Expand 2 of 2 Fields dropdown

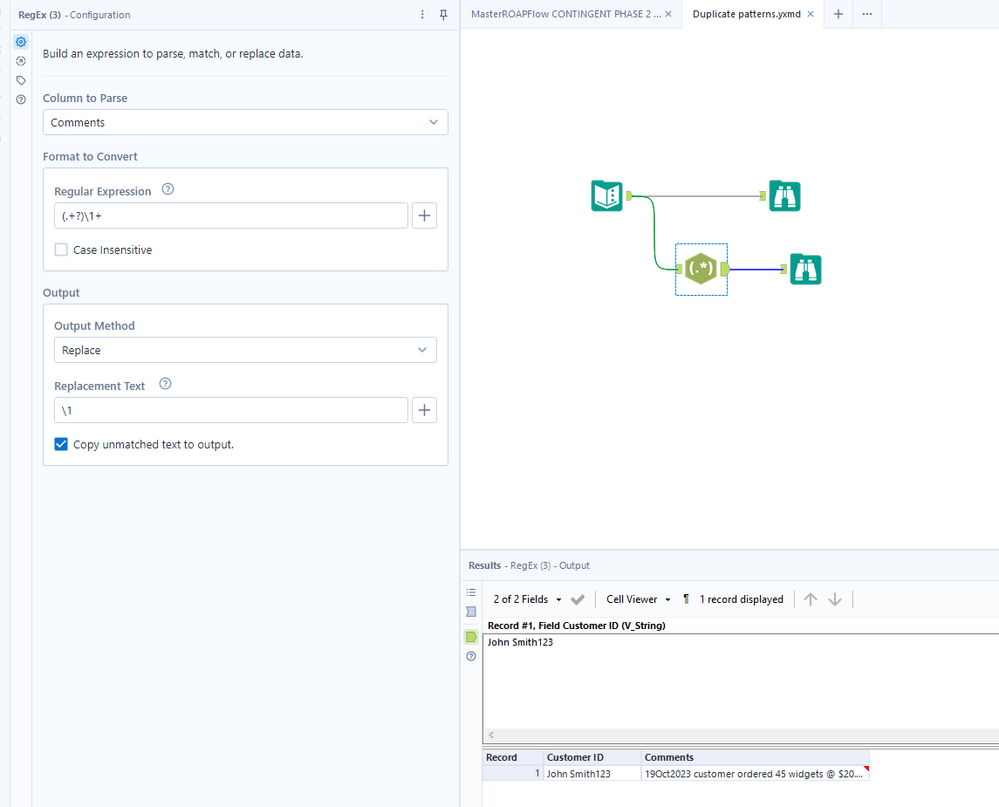[x=528, y=599]
